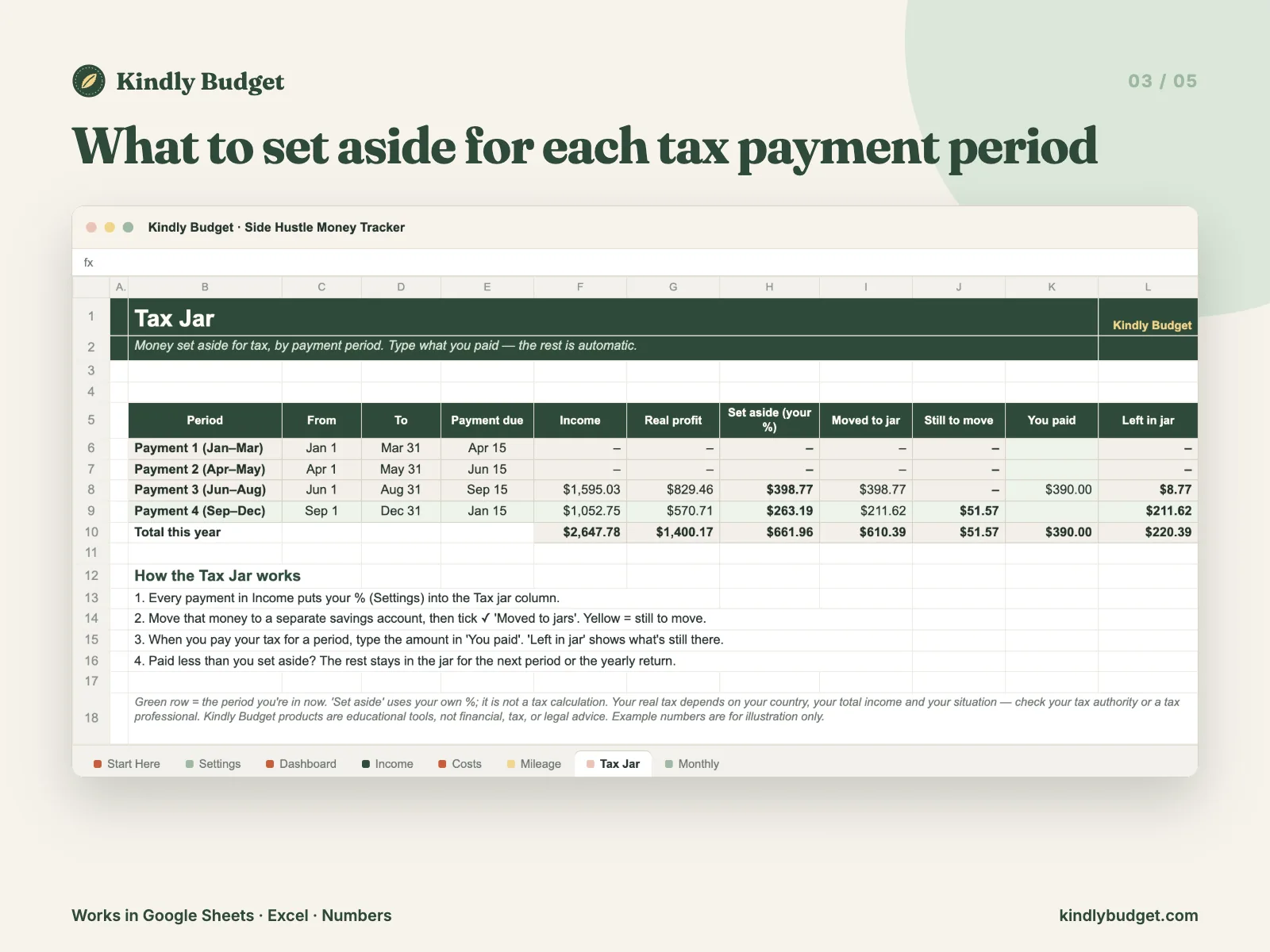The width and height of the screenshot is (1270, 952).
Task: Click the 'Payment due' header cell
Action: click(487, 420)
